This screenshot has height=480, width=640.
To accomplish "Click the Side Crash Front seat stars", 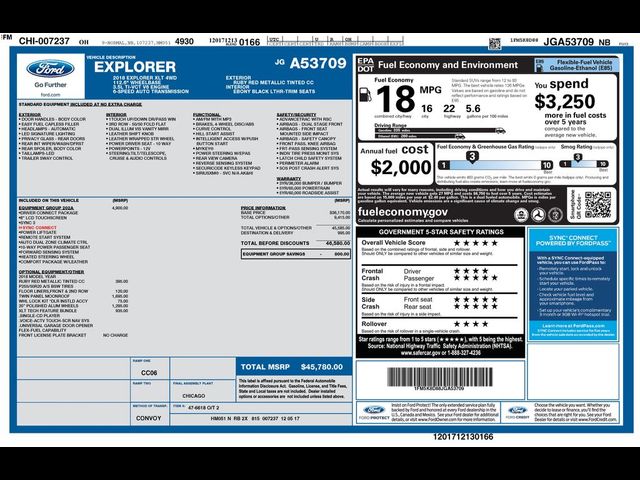I will click(476, 299).
